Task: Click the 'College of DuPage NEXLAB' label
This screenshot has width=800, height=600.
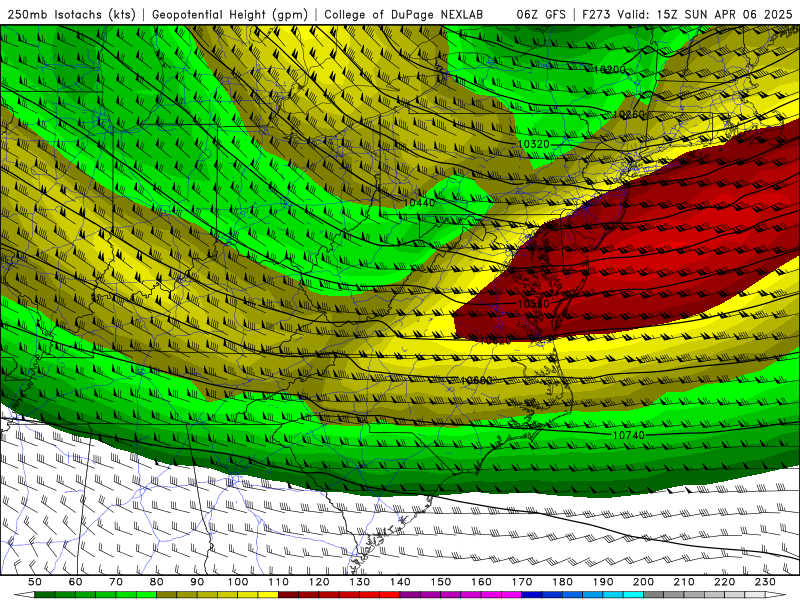Action: point(403,14)
